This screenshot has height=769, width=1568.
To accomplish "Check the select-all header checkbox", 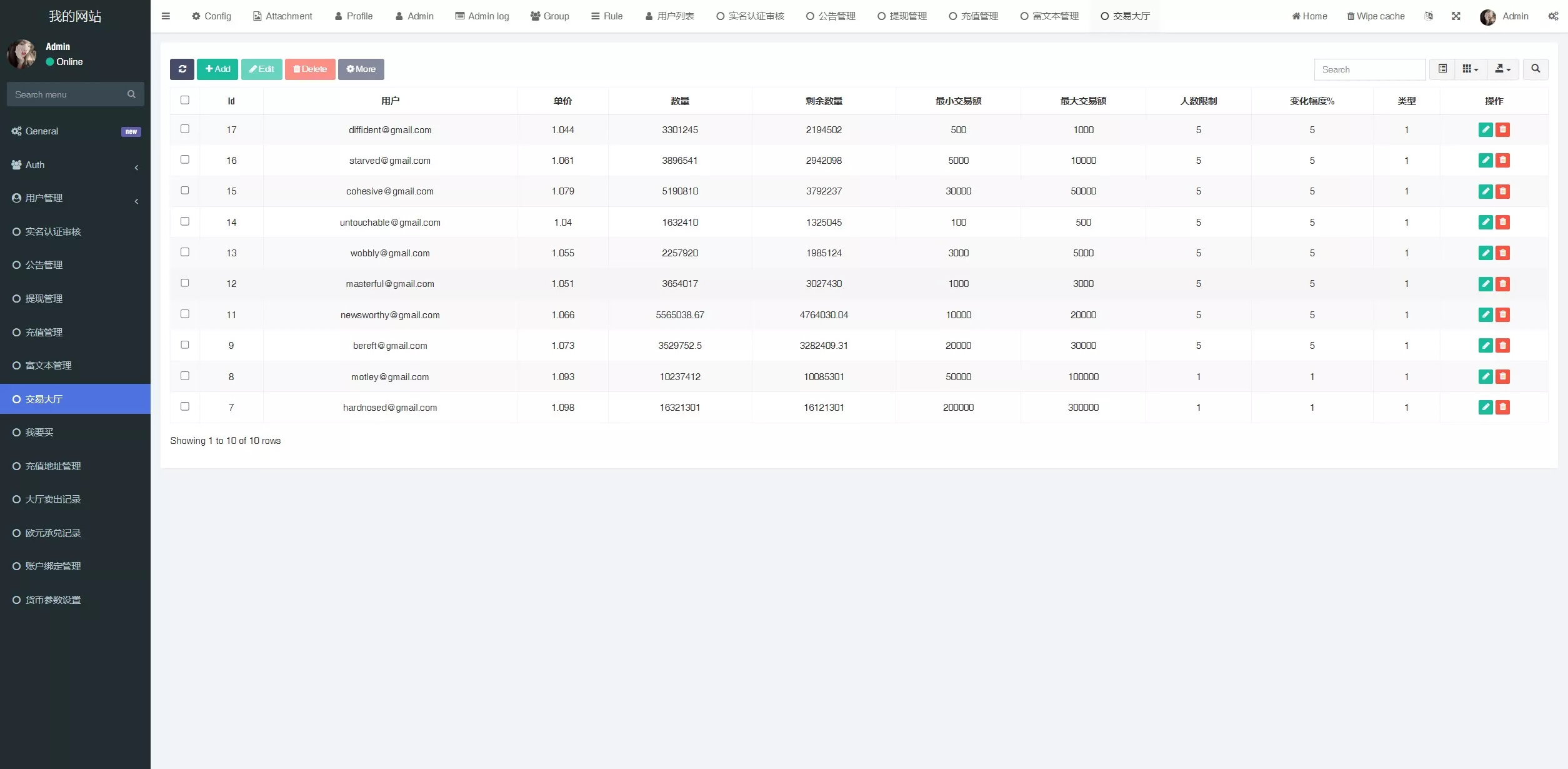I will click(185, 100).
